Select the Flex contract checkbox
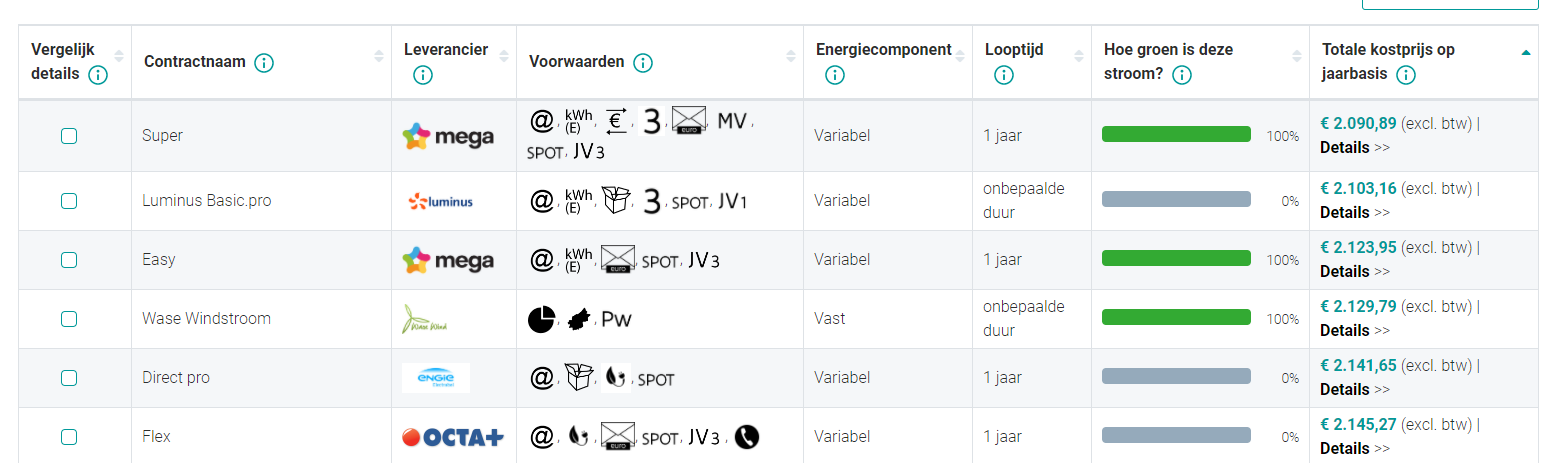 69,437
